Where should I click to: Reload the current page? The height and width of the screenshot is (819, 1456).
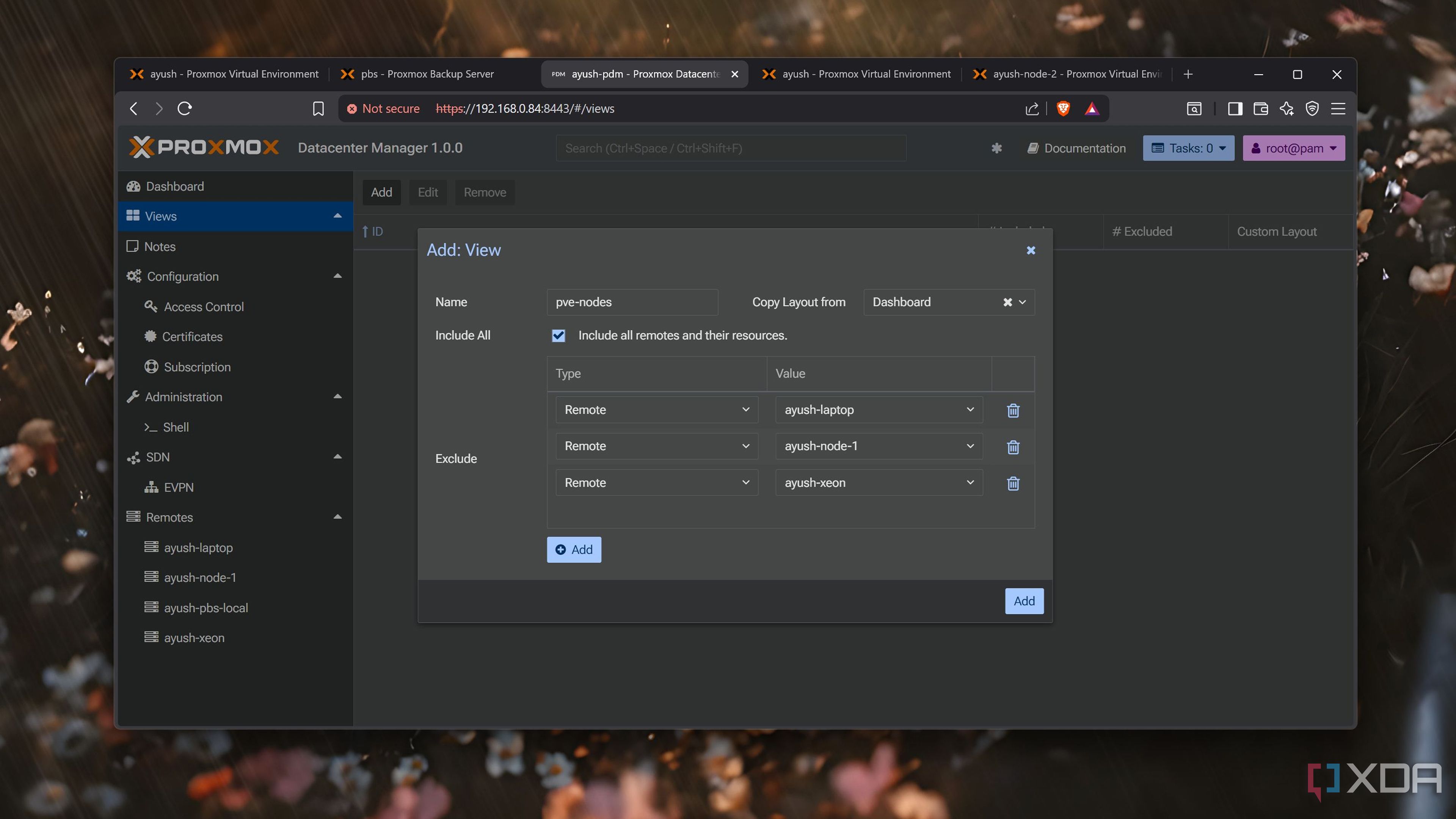pyautogui.click(x=185, y=108)
